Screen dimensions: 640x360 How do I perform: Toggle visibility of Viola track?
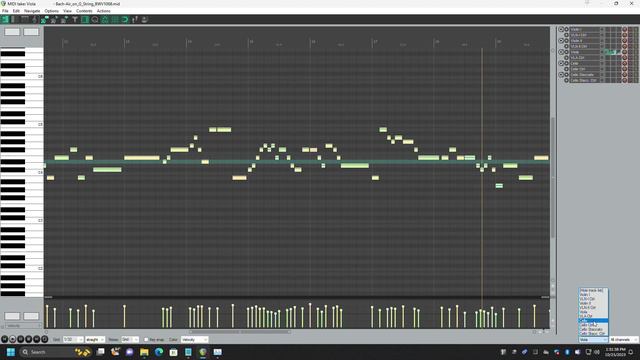click(x=561, y=52)
